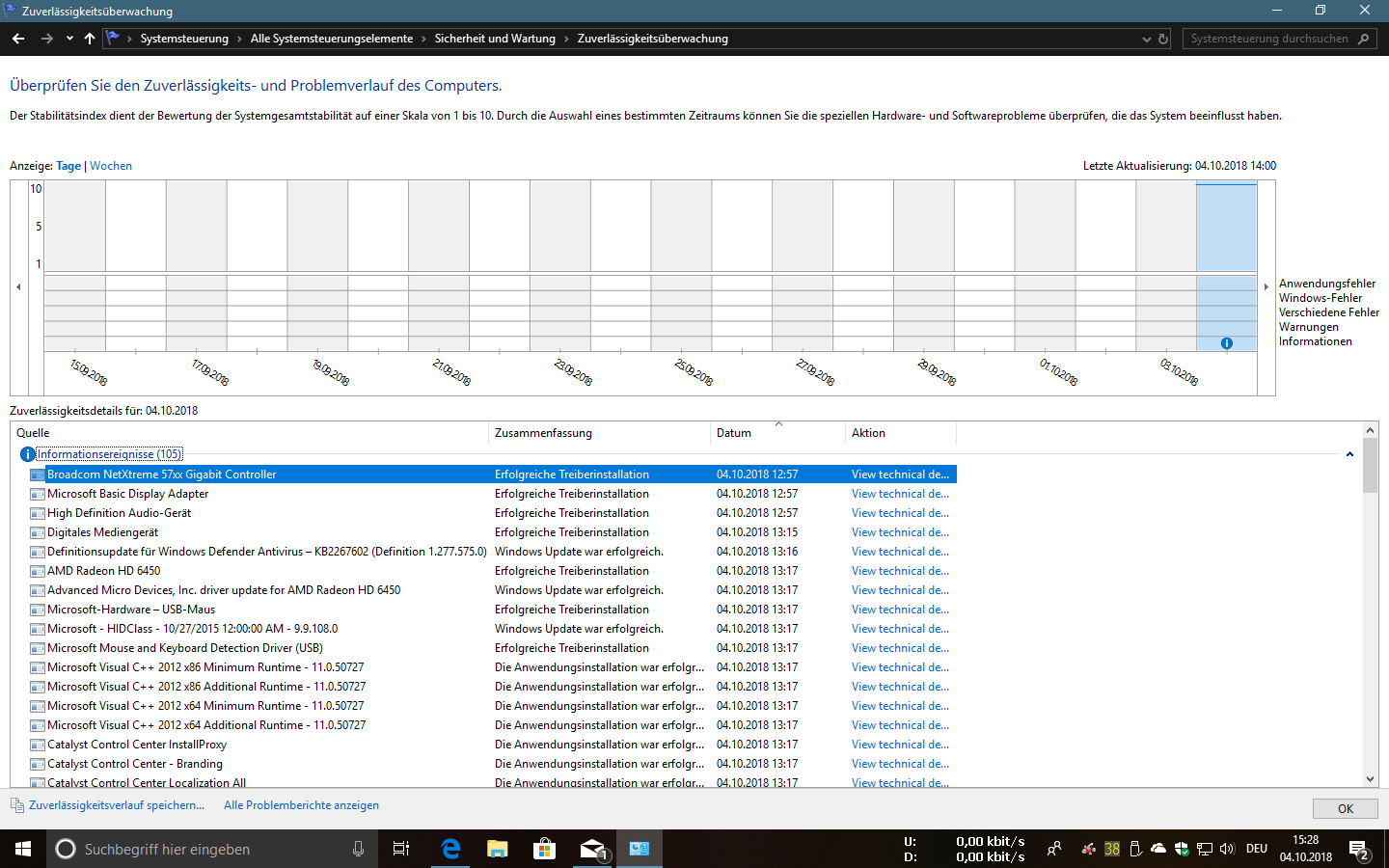Open the address bar history dropdown

1146,40
